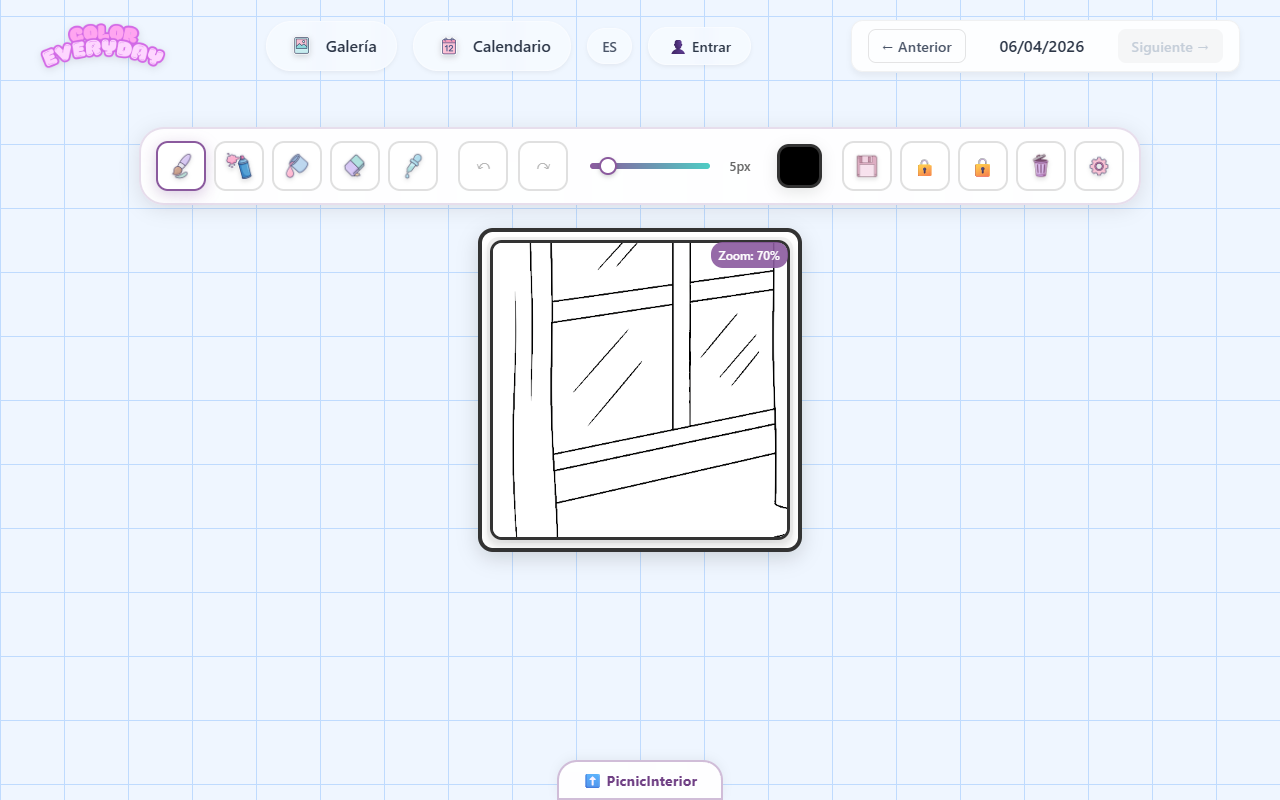Viewport: 1280px width, 800px height.
Task: Pick the eyedropper color picker tool
Action: tap(413, 166)
